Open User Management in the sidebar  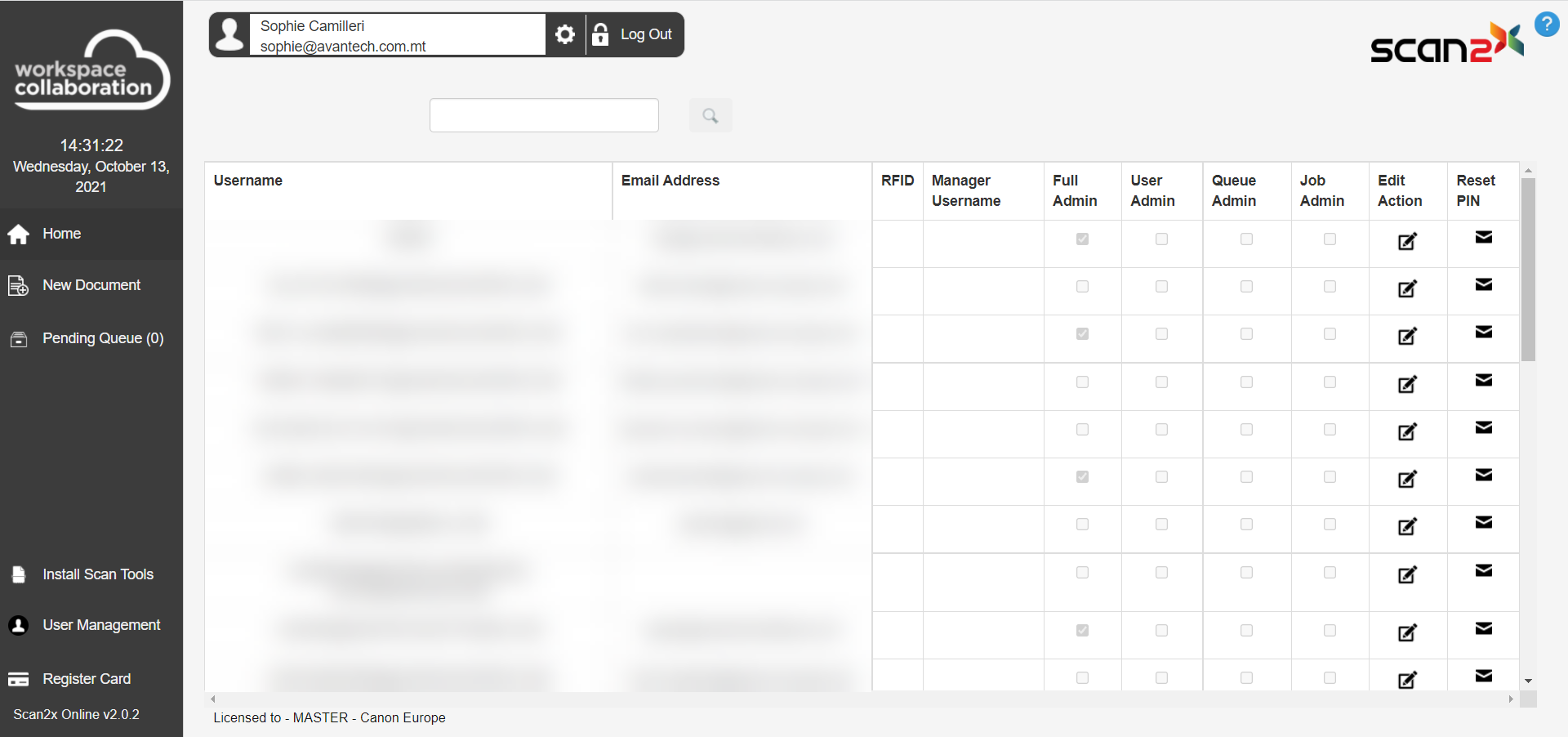coord(101,625)
